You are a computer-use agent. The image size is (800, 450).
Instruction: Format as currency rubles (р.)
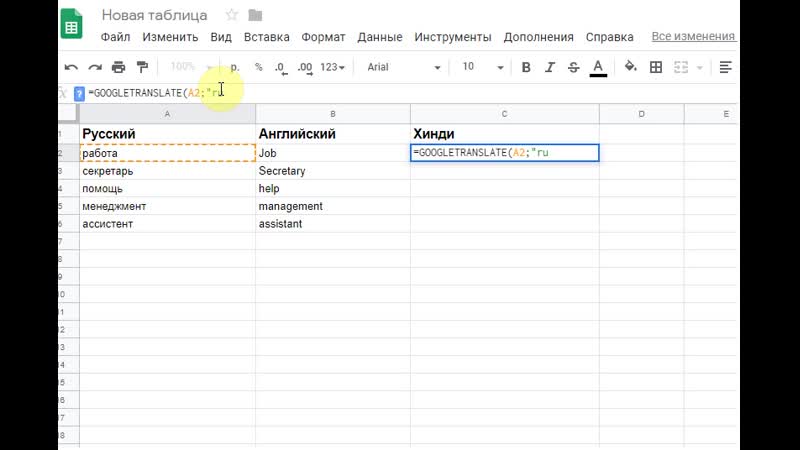click(235, 67)
